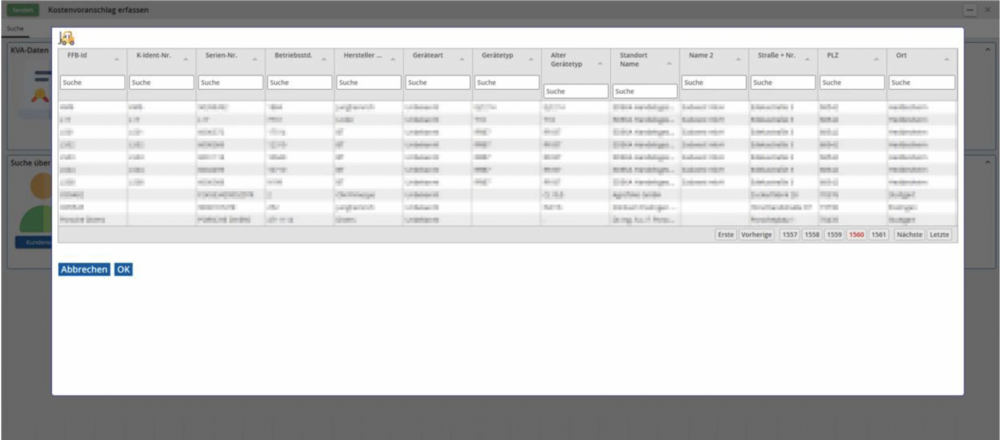Focus the Geräteart search field
Image resolution: width=1000 pixels, height=440 pixels.
tap(438, 82)
